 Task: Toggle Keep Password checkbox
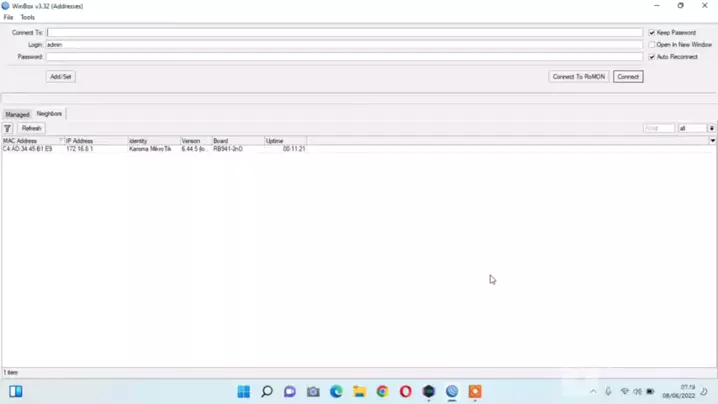[652, 33]
